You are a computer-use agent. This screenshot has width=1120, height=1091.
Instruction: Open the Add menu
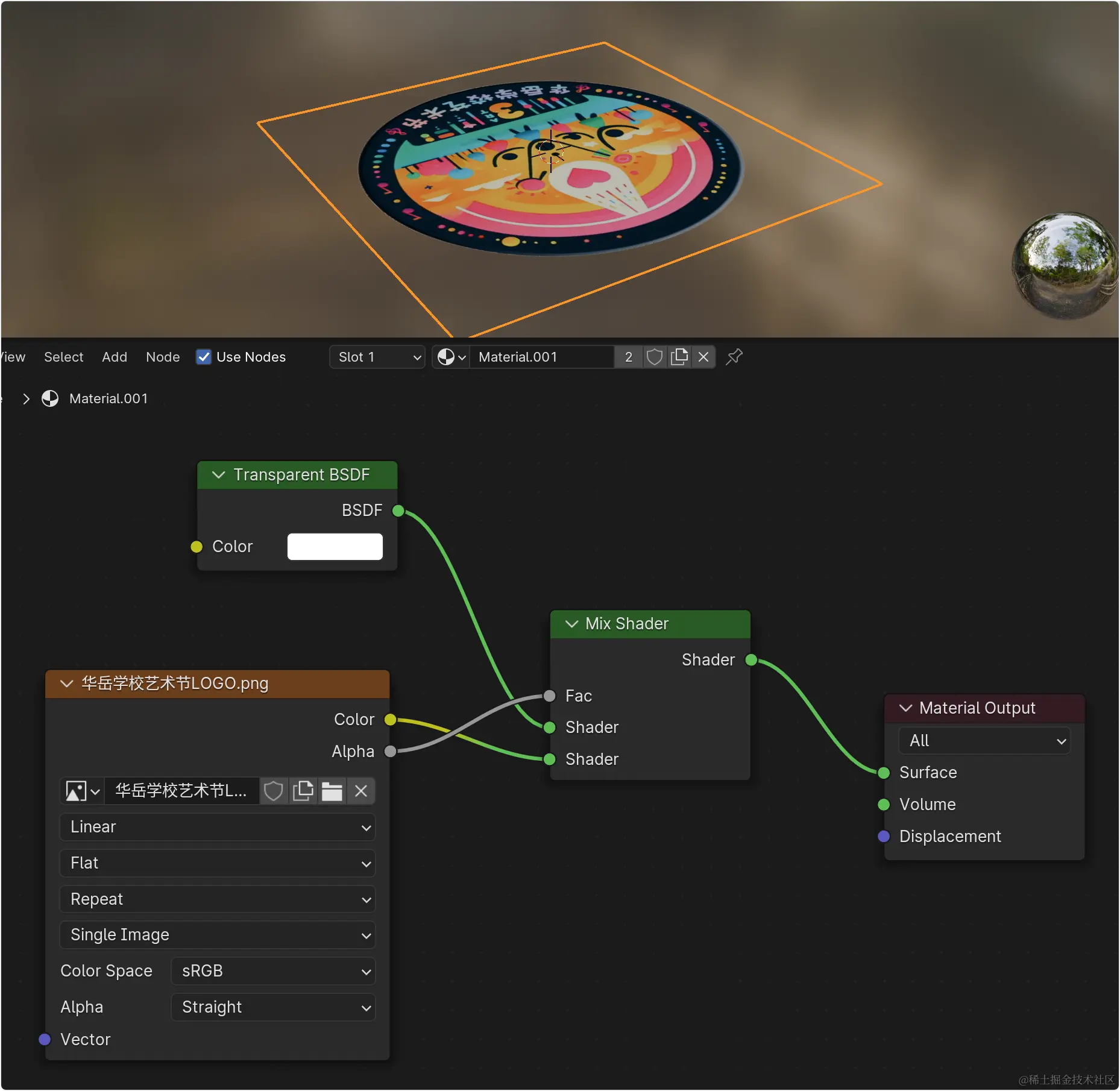coord(115,357)
